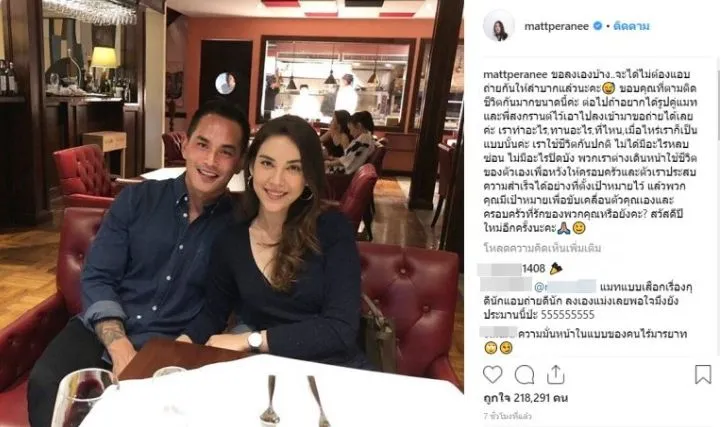The width and height of the screenshot is (724, 427).
Task: Select the comment ความมั่นหน้าในแบบของคนไร้มารยาท
Action: pyautogui.click(x=603, y=333)
